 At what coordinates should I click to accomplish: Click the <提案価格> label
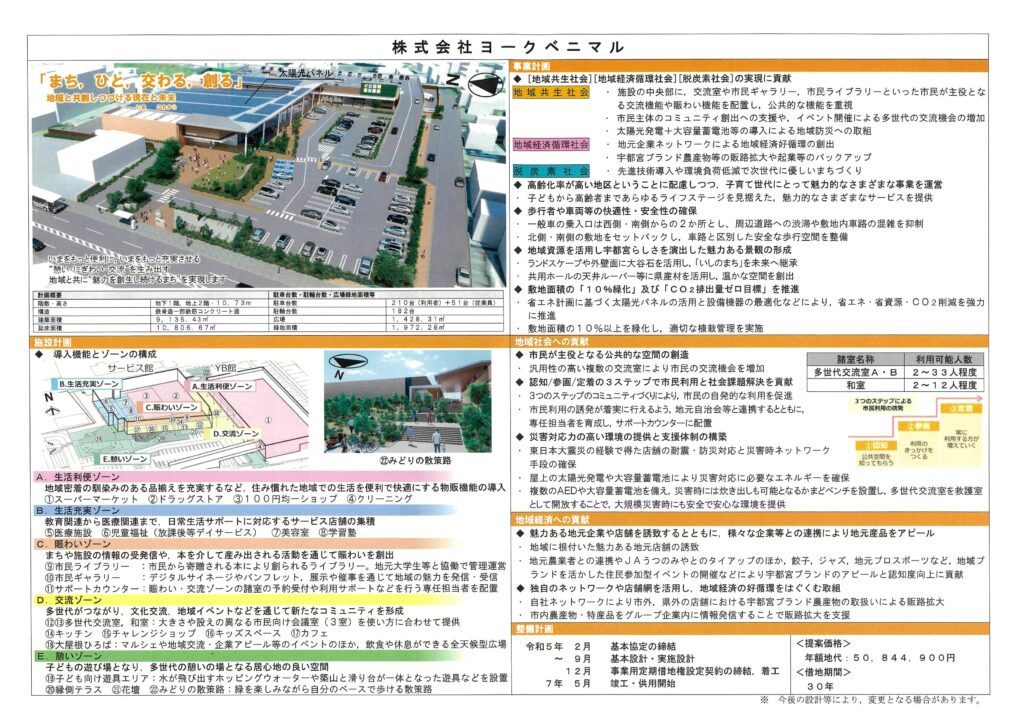coord(823,644)
